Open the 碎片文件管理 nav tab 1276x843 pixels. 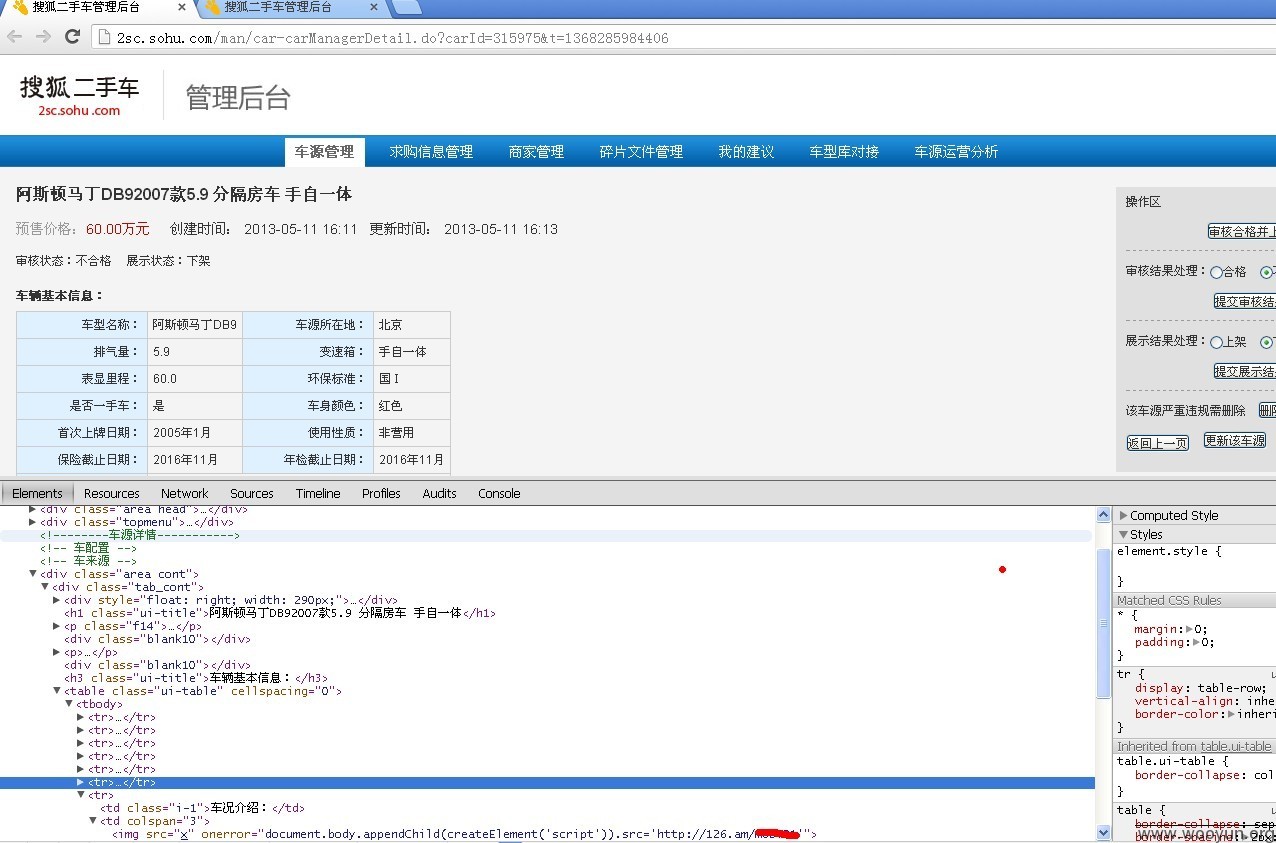coord(641,152)
